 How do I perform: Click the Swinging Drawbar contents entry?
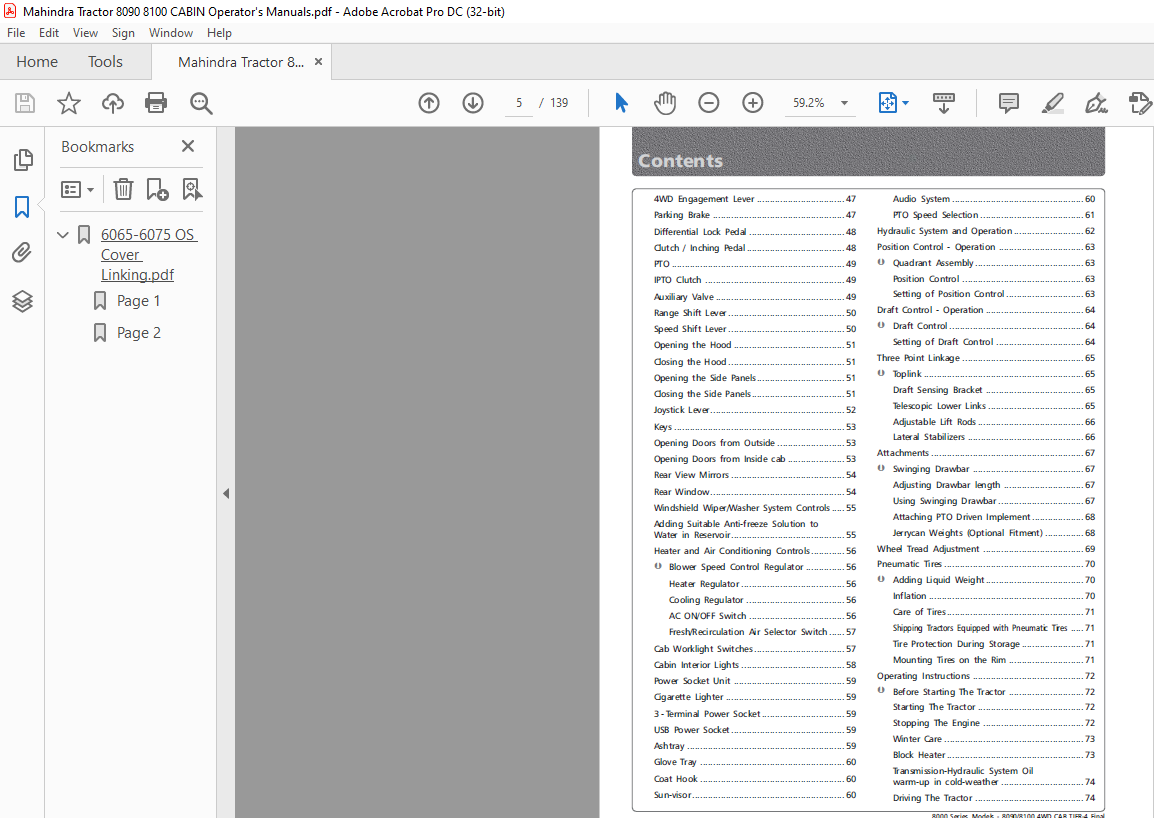pyautogui.click(x=994, y=469)
